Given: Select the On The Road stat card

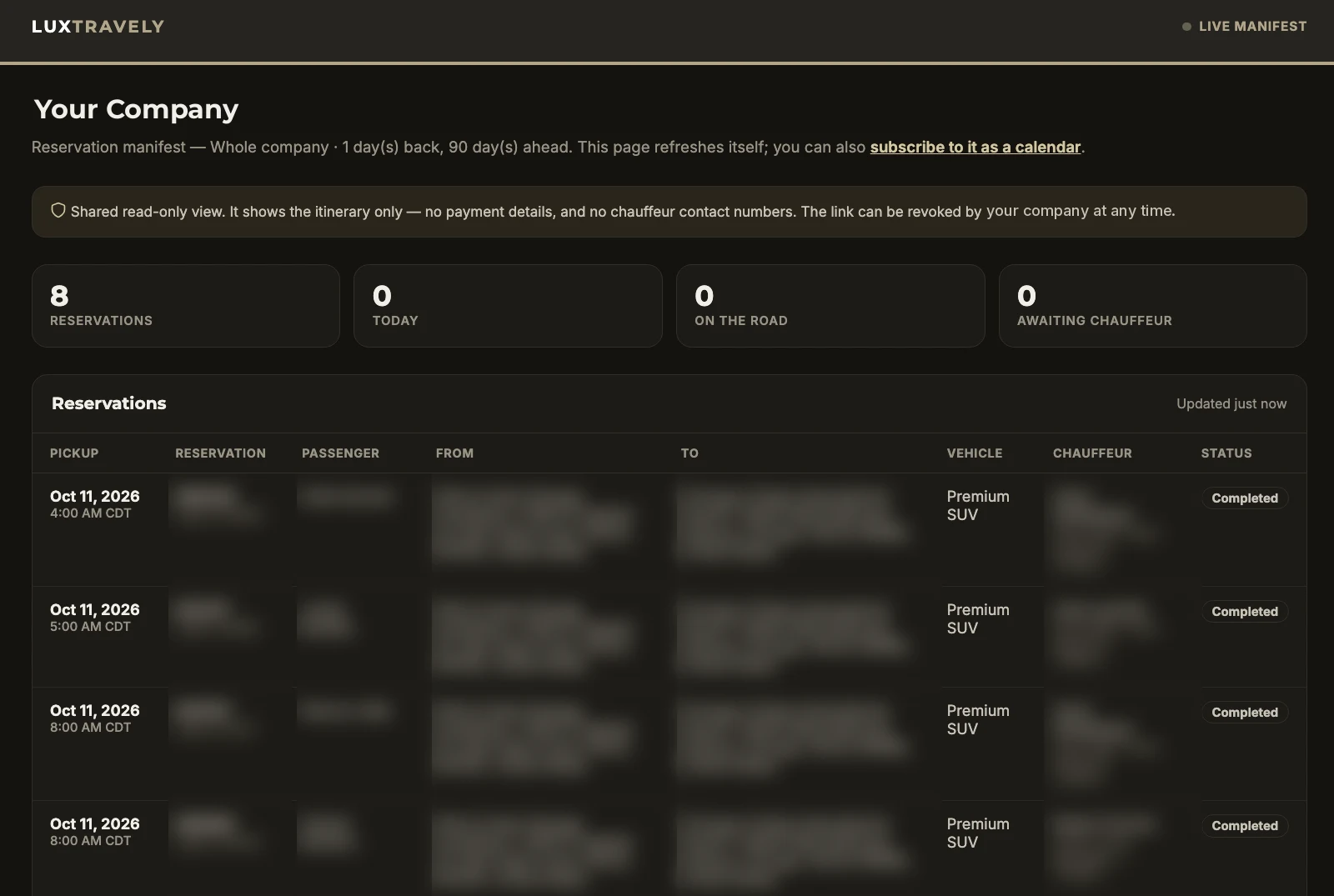Looking at the screenshot, I should pyautogui.click(x=830, y=306).
